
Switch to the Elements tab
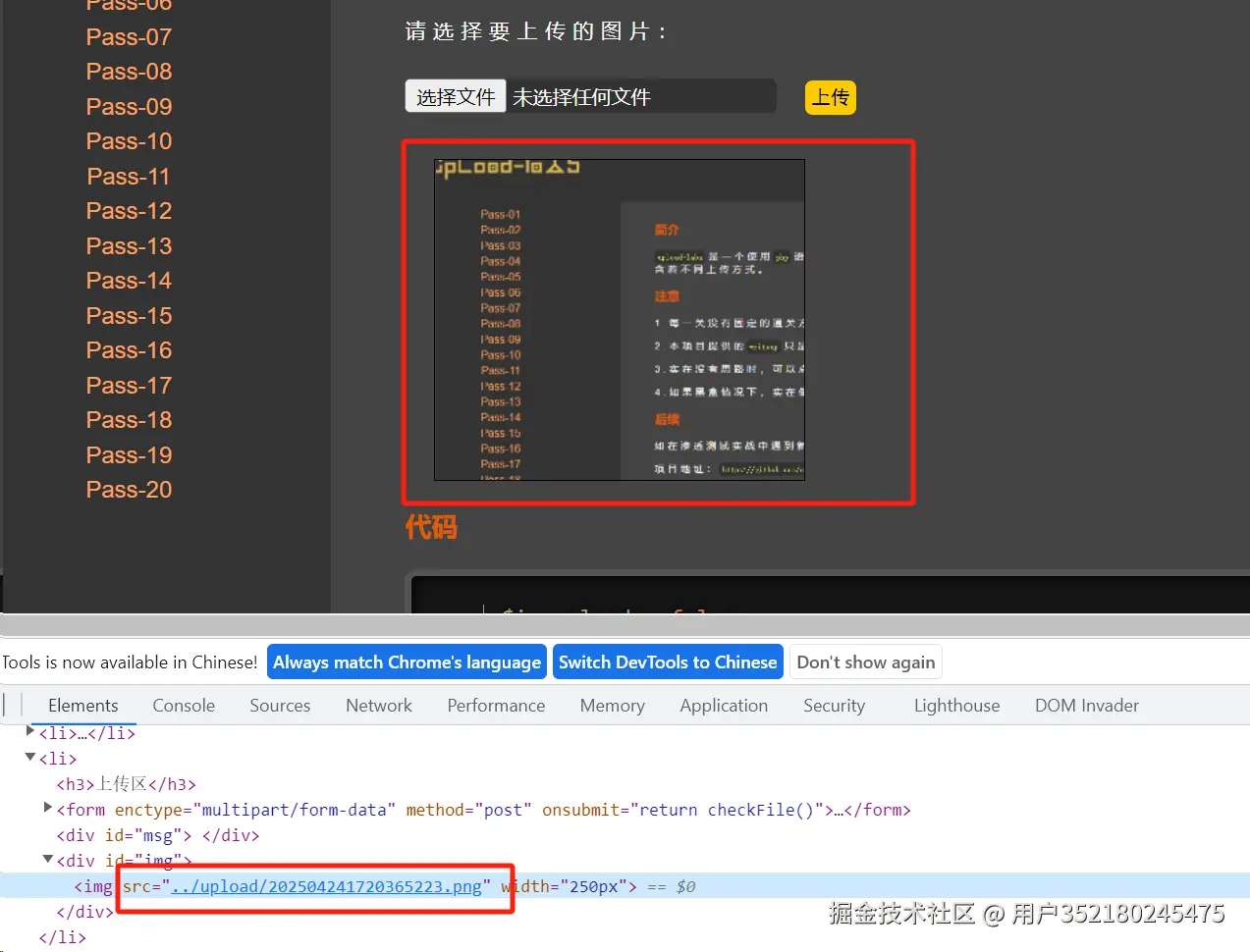tap(83, 706)
